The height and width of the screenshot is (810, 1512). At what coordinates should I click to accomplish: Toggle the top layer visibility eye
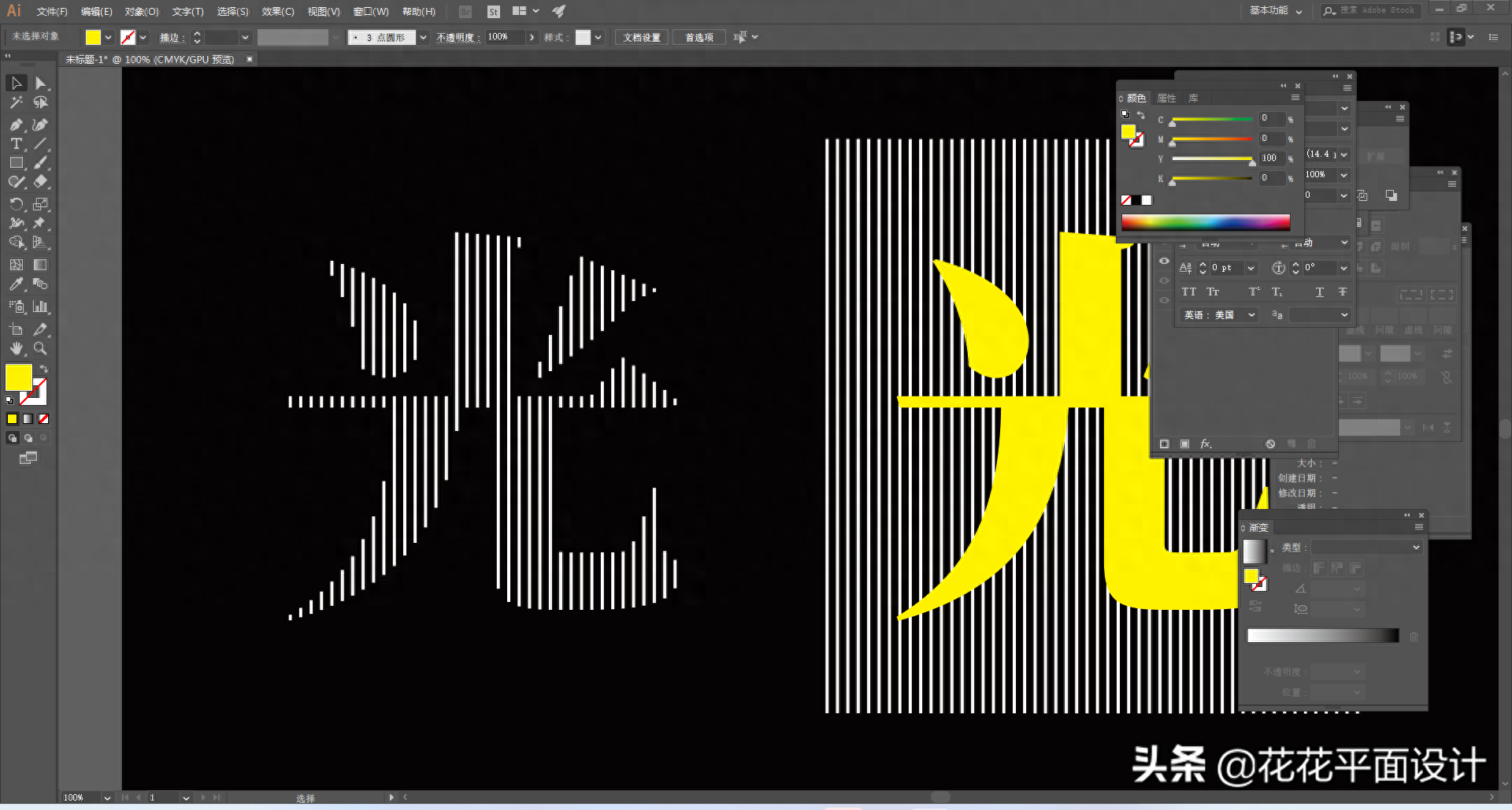(1164, 261)
